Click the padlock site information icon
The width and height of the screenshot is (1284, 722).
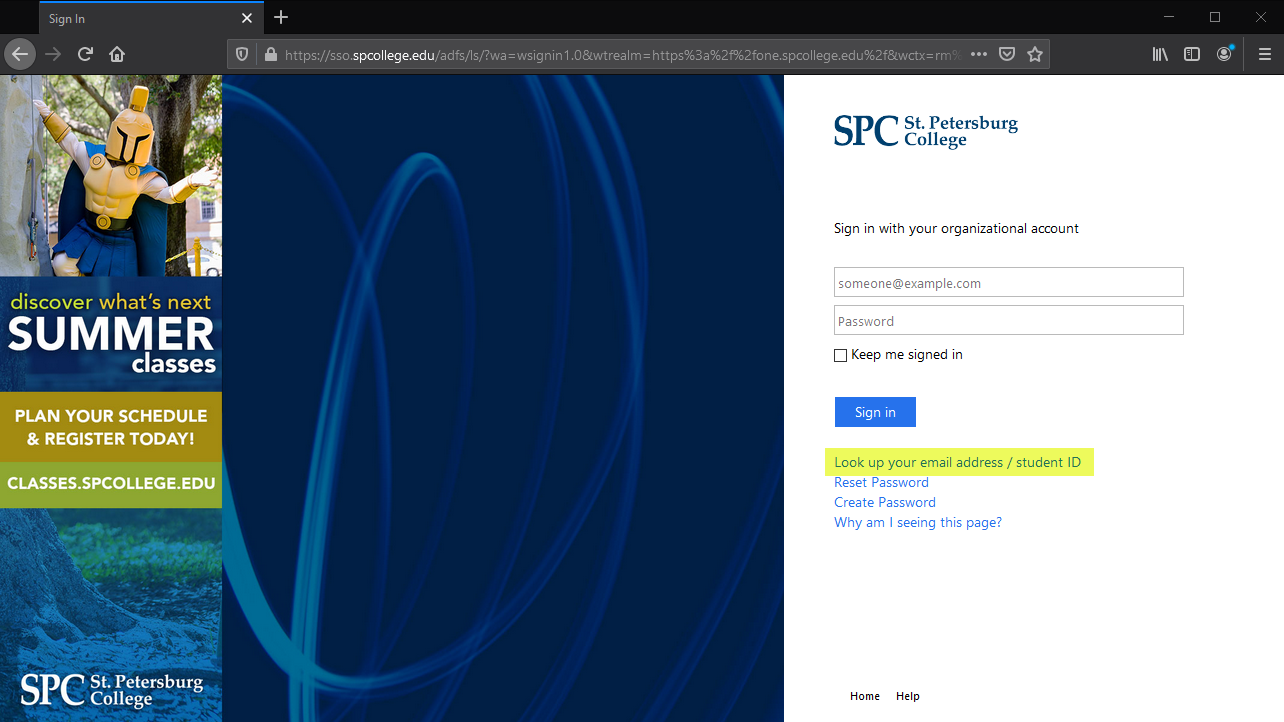tap(269, 54)
